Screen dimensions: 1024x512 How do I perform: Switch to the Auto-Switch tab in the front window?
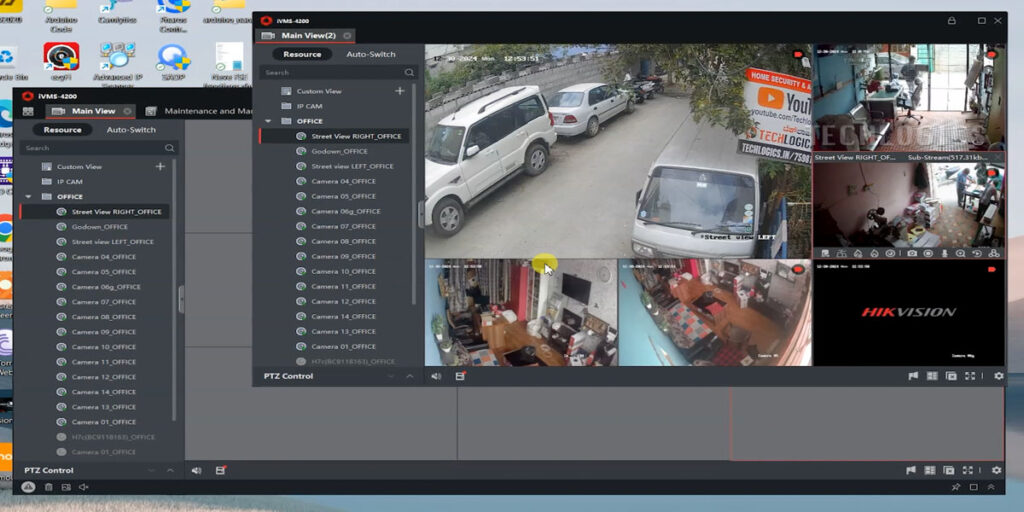(x=370, y=54)
